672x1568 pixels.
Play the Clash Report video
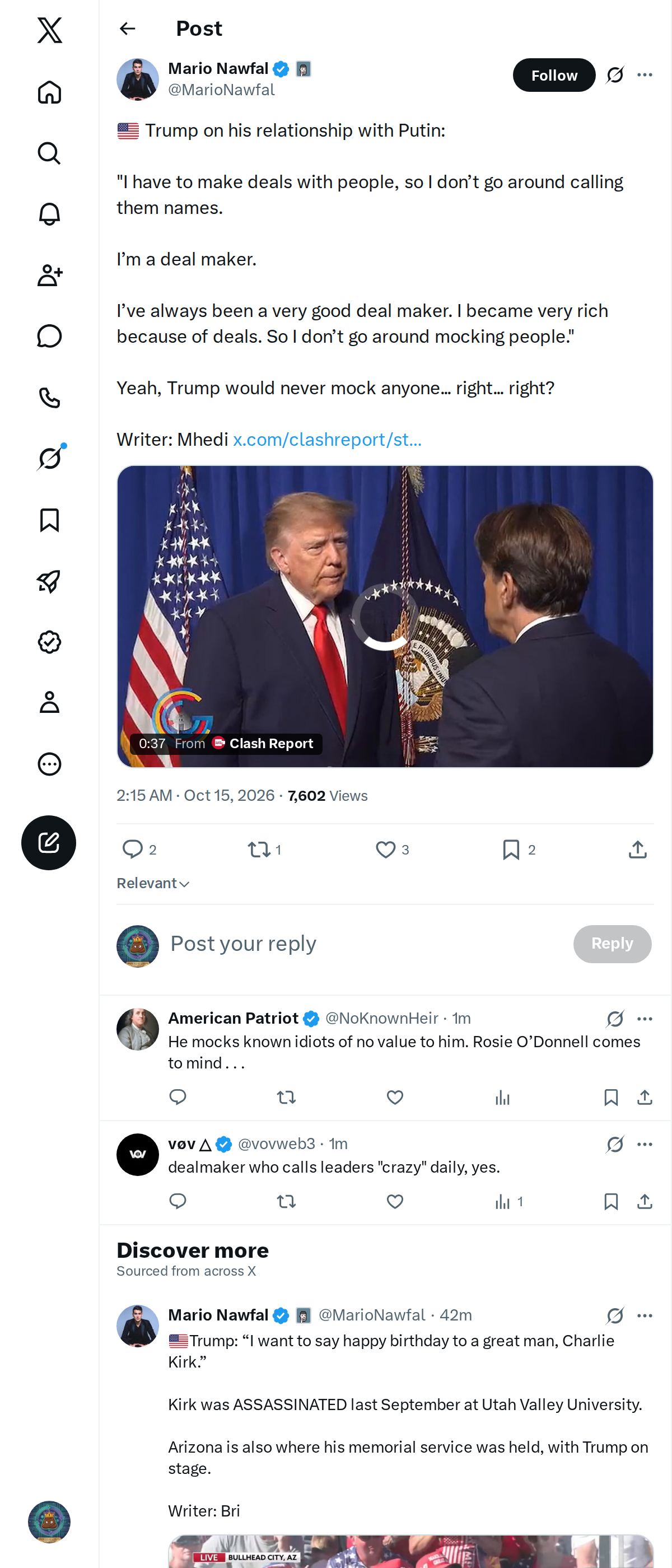coord(385,616)
